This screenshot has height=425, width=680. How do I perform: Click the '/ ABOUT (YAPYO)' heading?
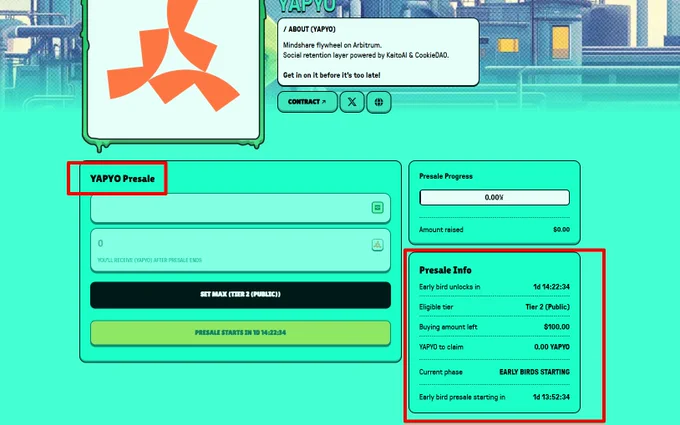[x=309, y=29]
